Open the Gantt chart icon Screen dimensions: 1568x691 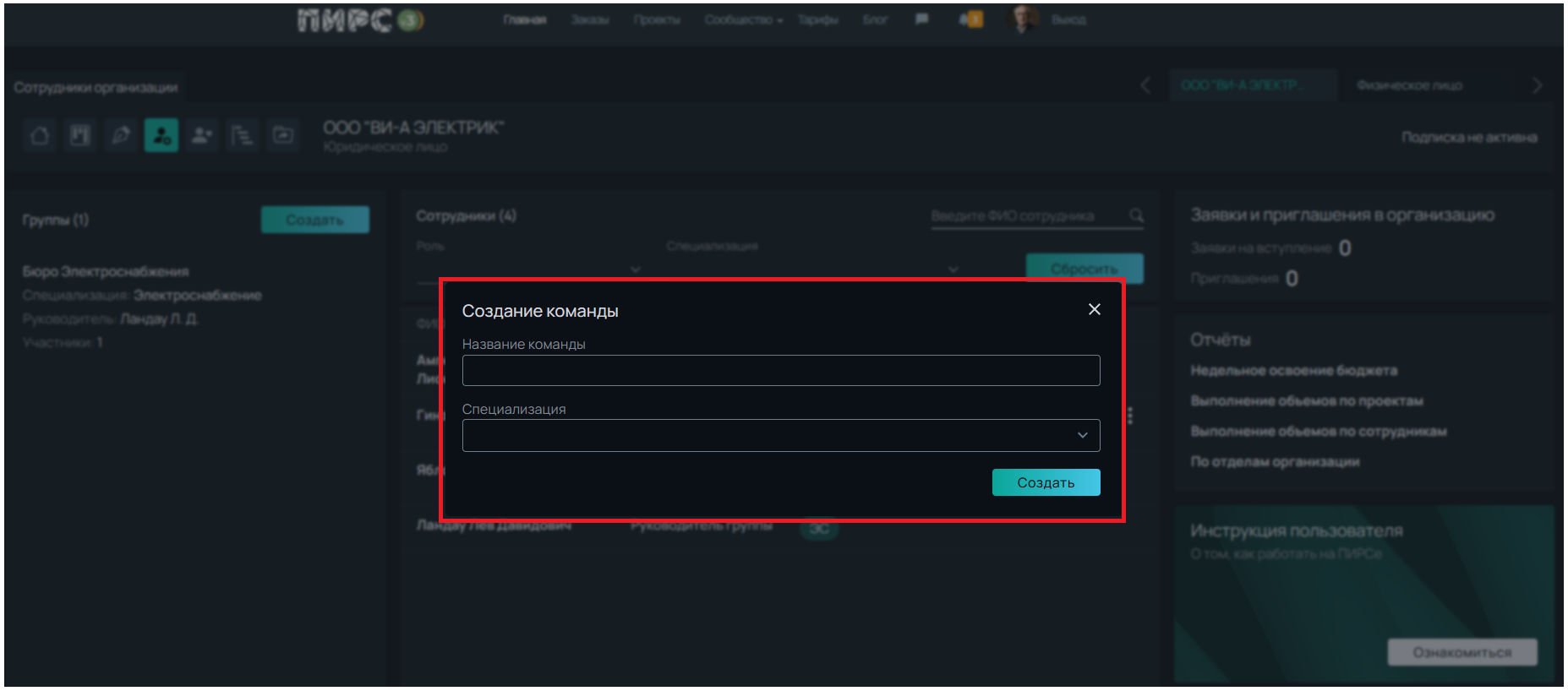pos(243,135)
